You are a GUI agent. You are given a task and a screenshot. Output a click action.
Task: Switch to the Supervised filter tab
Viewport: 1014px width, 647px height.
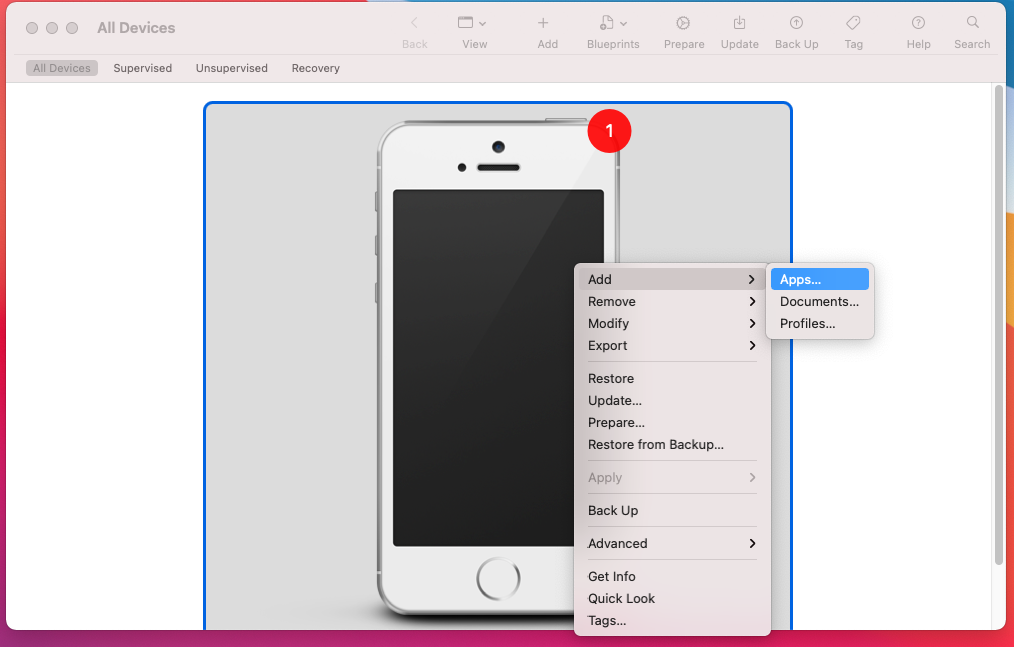[142, 68]
